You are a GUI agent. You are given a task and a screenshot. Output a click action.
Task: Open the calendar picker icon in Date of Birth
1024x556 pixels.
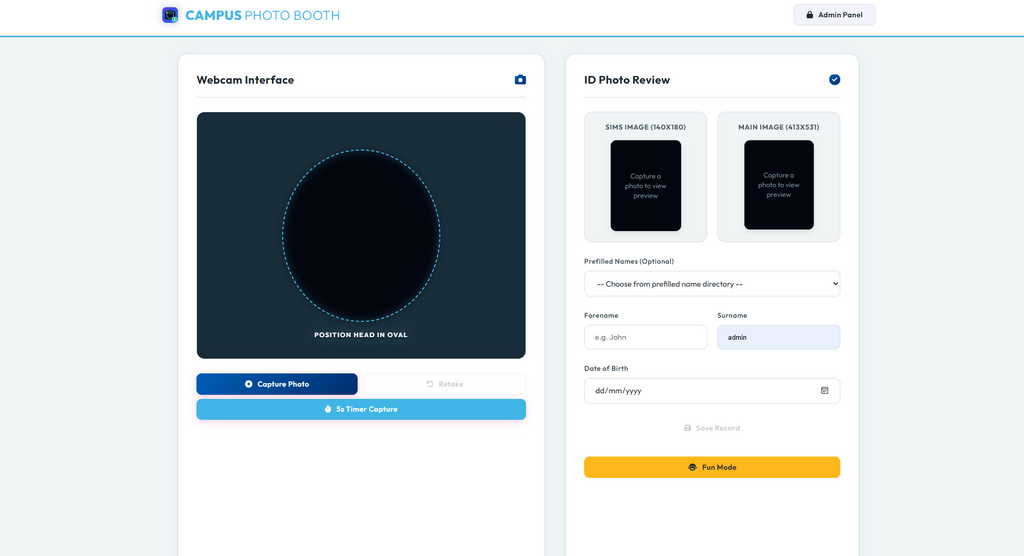point(824,391)
